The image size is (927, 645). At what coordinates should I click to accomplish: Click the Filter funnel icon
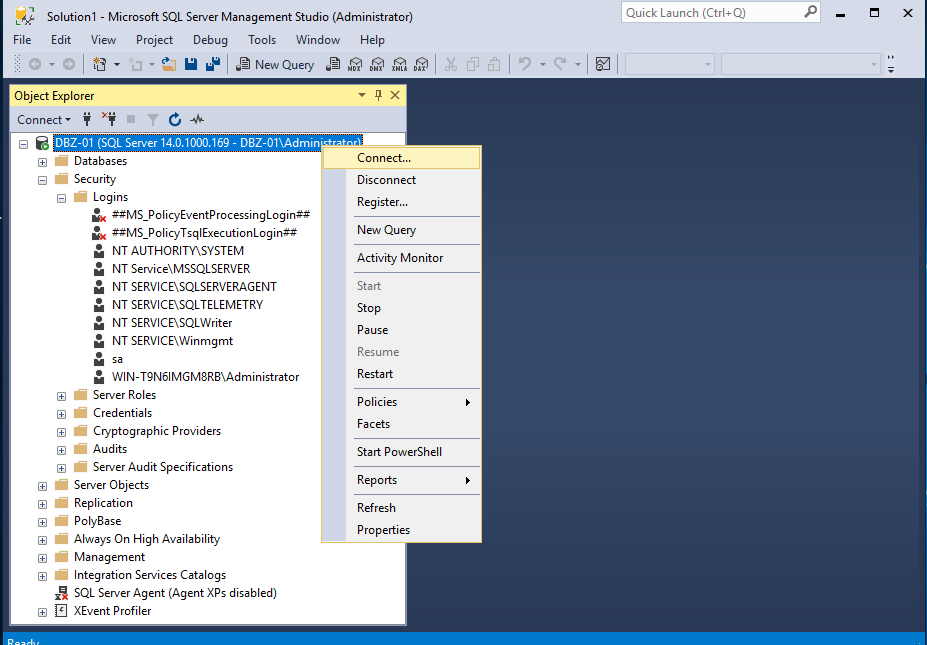153,120
